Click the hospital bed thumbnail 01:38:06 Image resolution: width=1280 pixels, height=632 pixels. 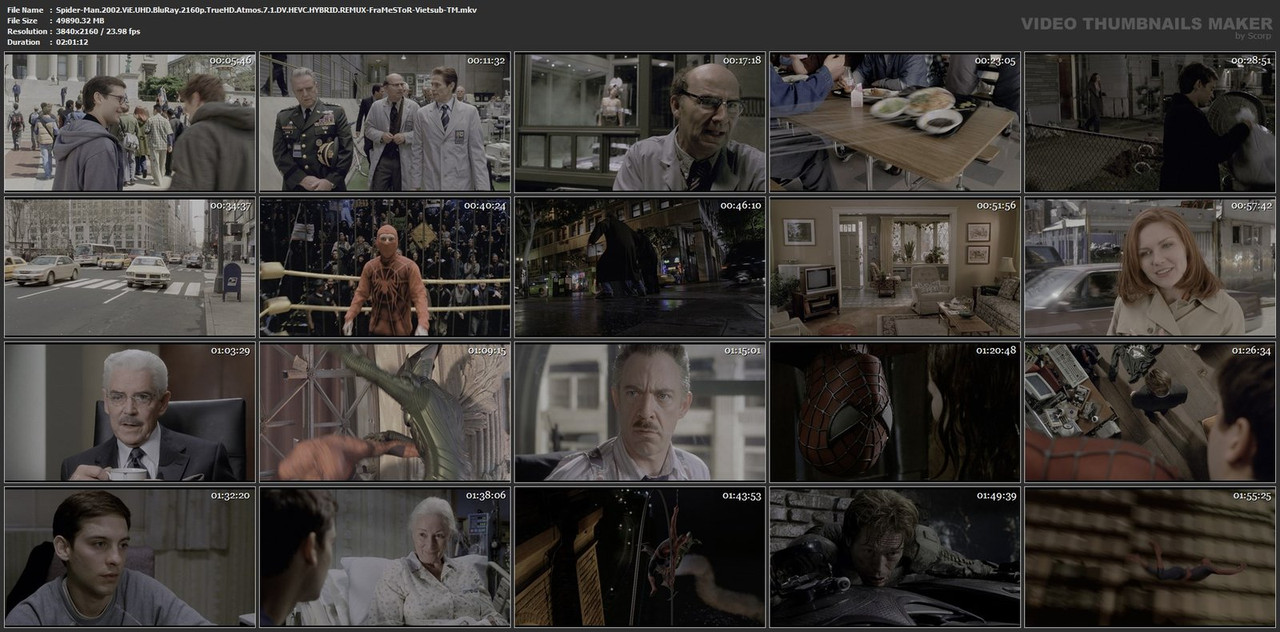pos(385,557)
